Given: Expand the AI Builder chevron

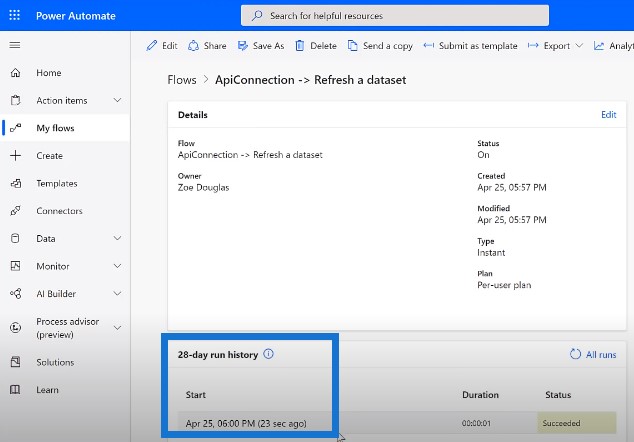Looking at the screenshot, I should click(117, 294).
